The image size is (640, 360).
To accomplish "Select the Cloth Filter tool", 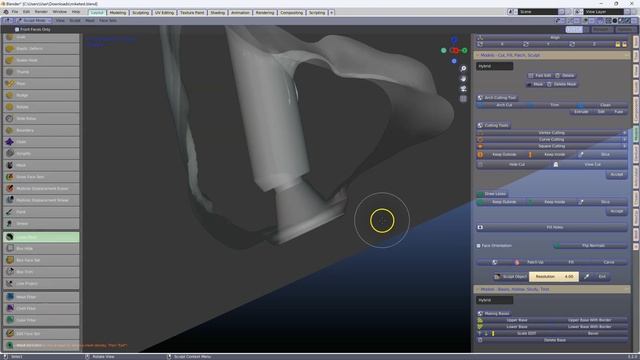I will click(x=41, y=308).
